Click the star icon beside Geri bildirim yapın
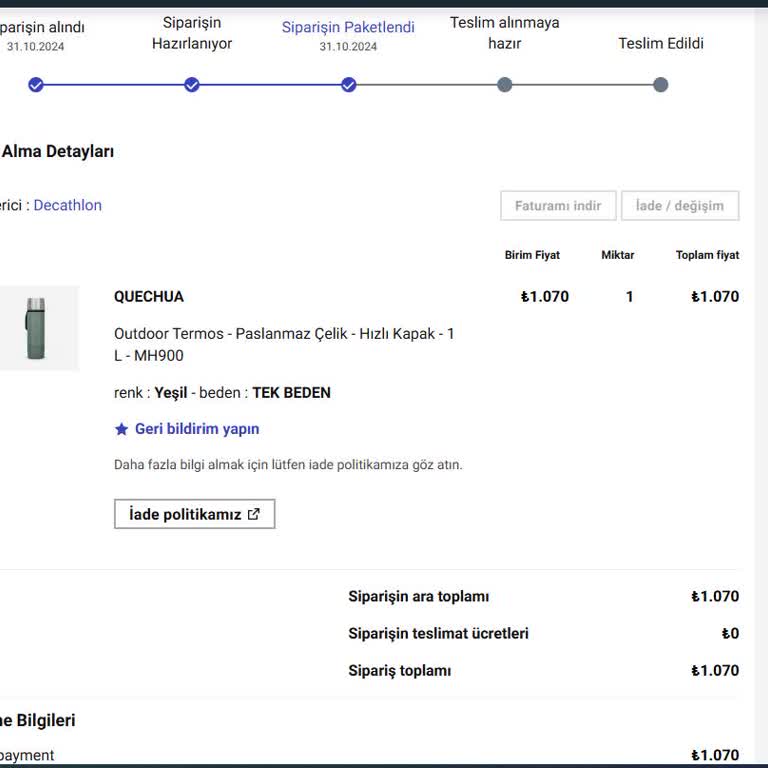Screen dimensions: 768x768 point(121,429)
